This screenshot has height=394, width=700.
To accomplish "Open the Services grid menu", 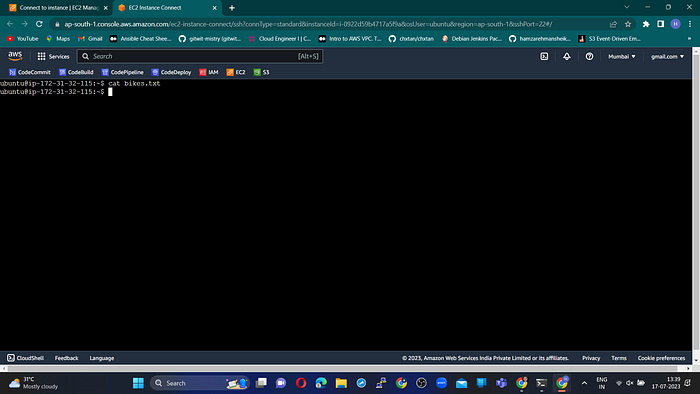I will [53, 56].
